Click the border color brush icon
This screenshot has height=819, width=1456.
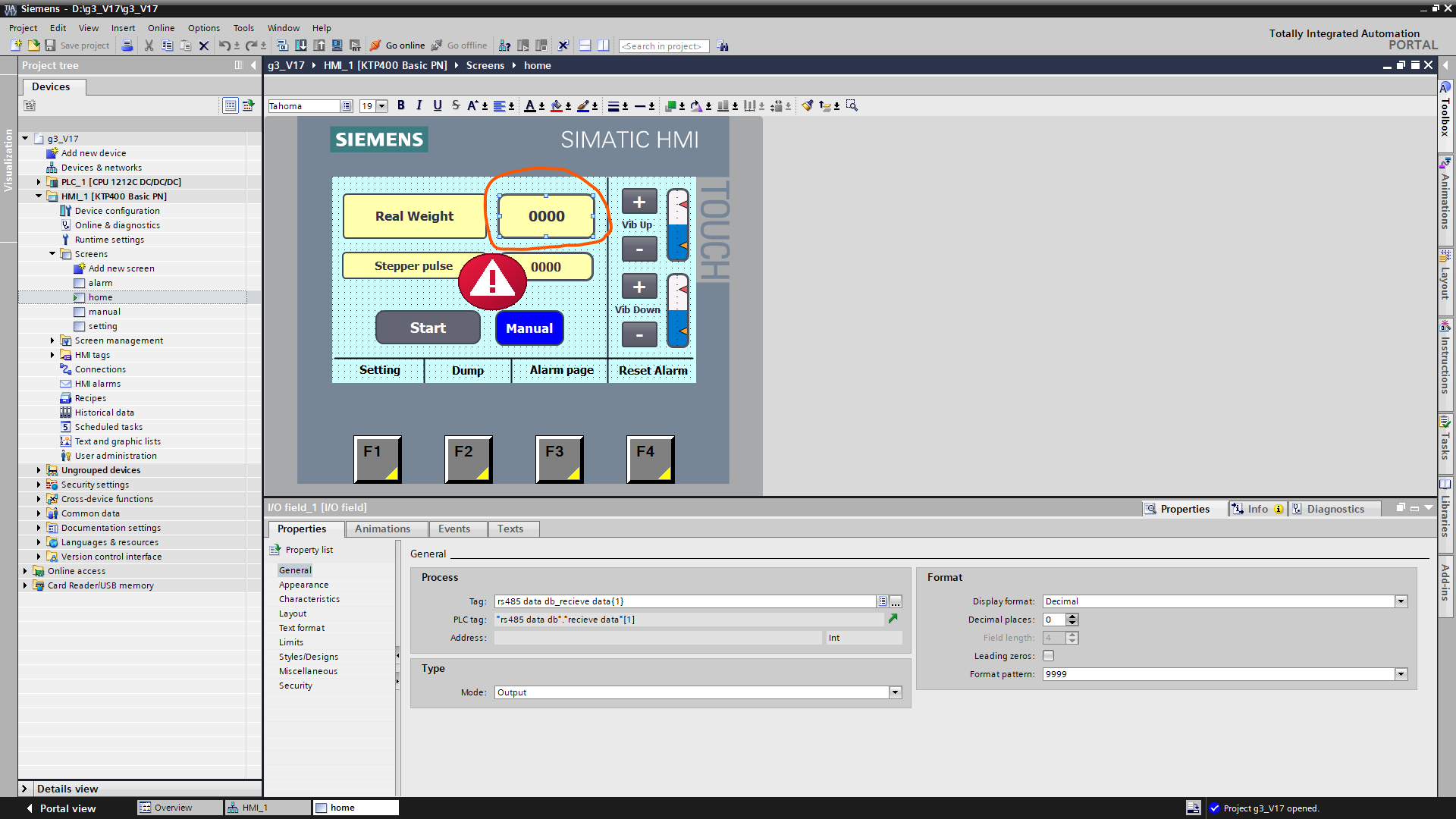point(582,105)
